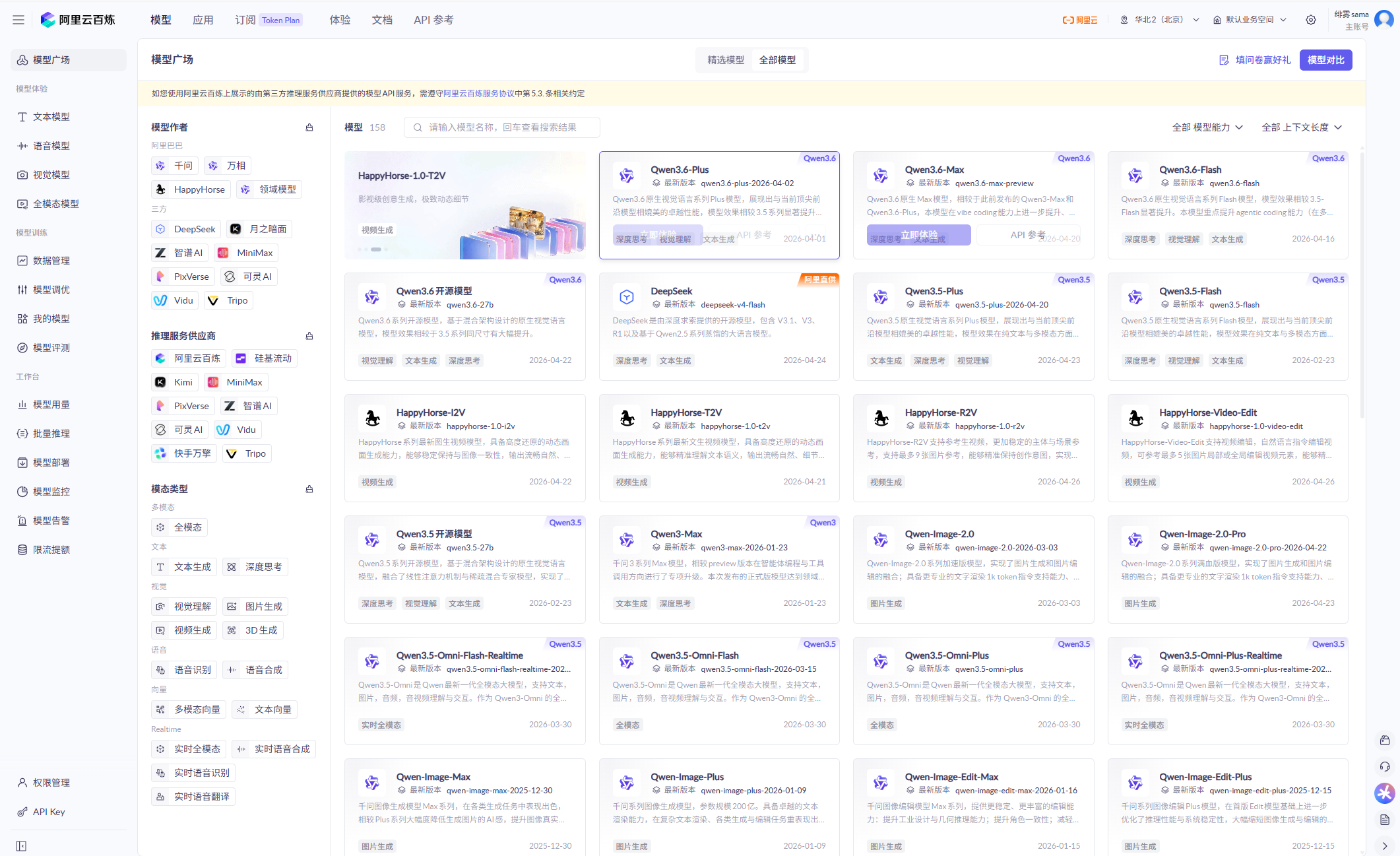1400x856 pixels.
Task: Collapse sidebar using bottom-left panel icon
Action: pyautogui.click(x=21, y=846)
